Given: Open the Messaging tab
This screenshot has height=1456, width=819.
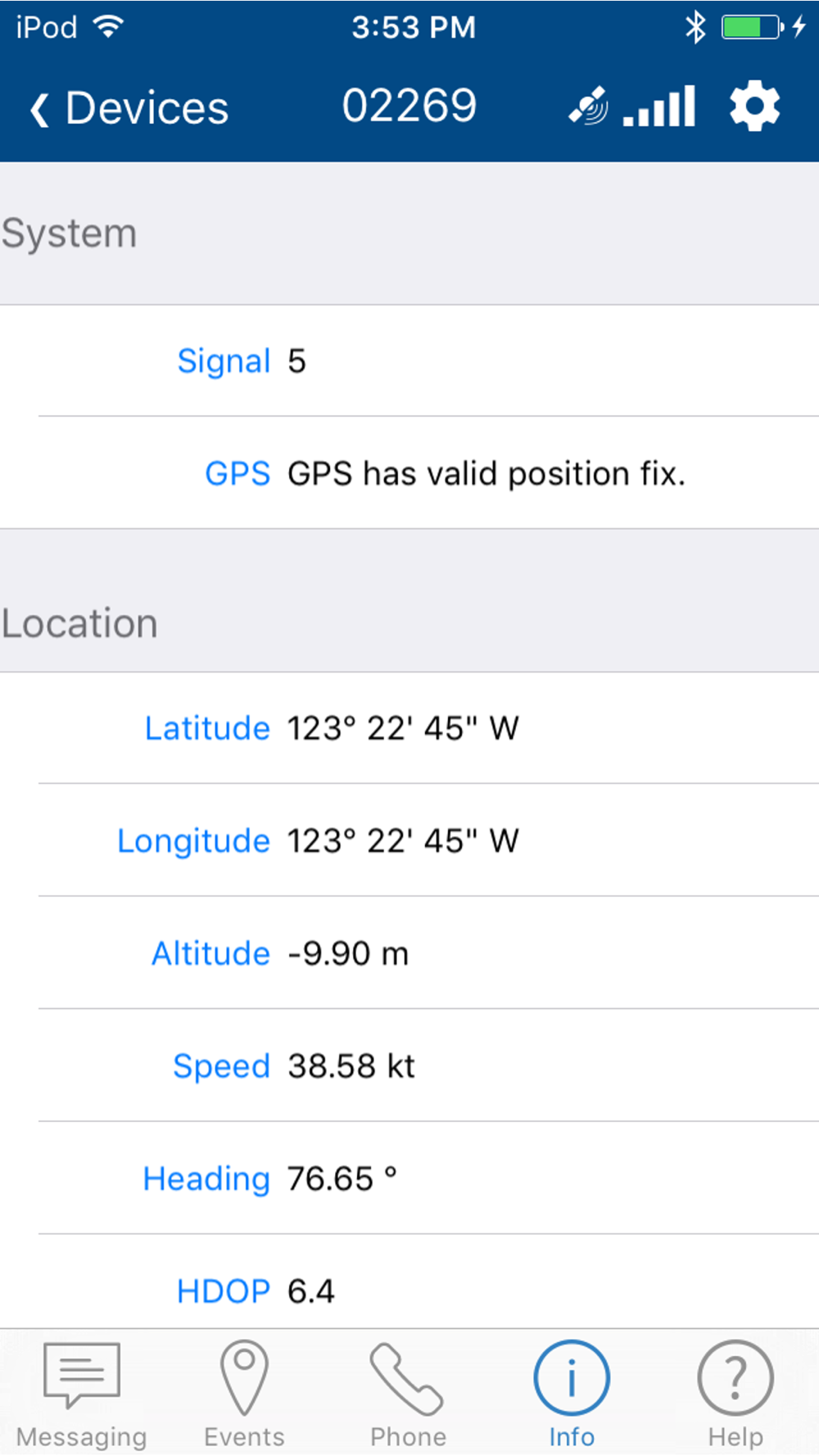Looking at the screenshot, I should [82, 1394].
